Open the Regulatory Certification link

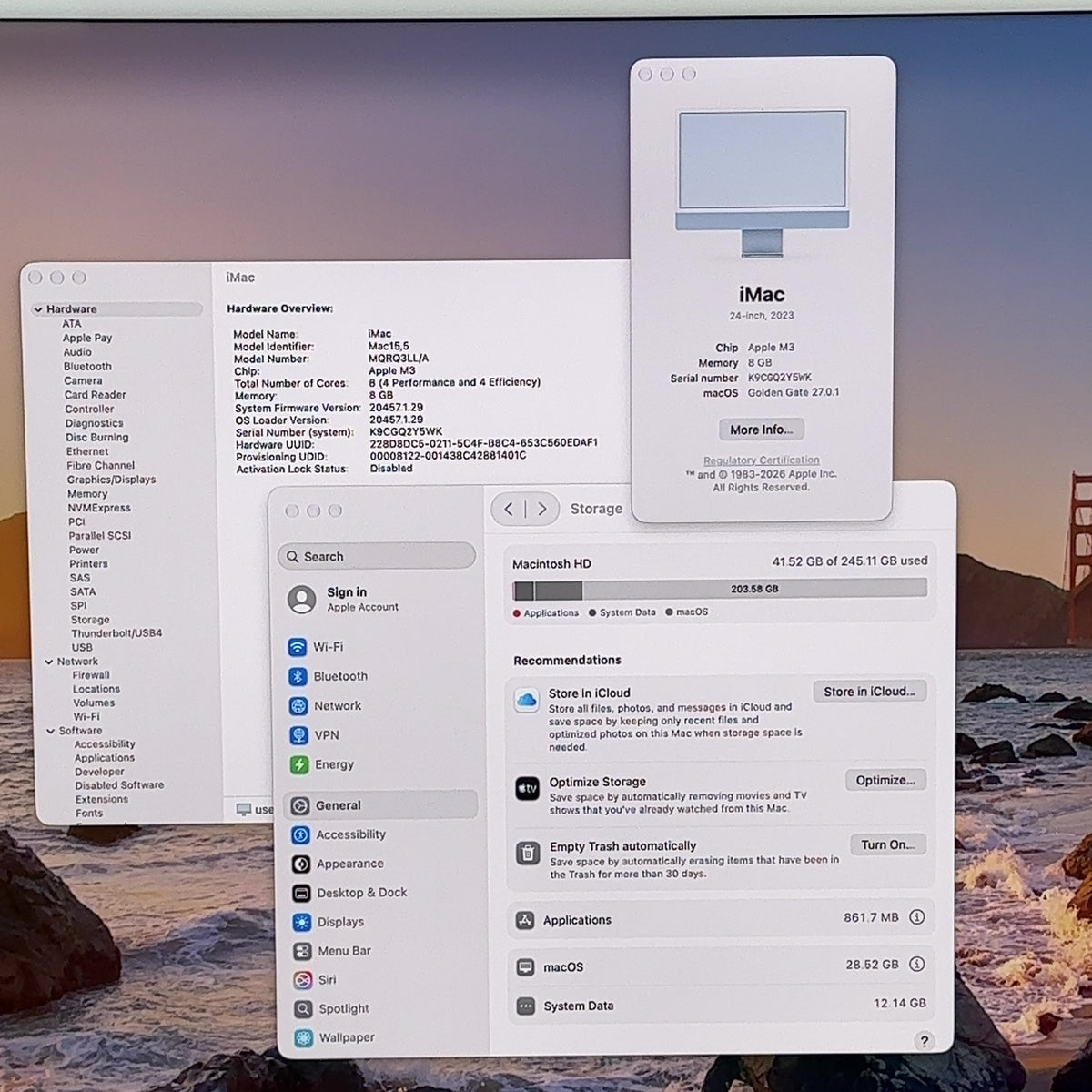[761, 460]
